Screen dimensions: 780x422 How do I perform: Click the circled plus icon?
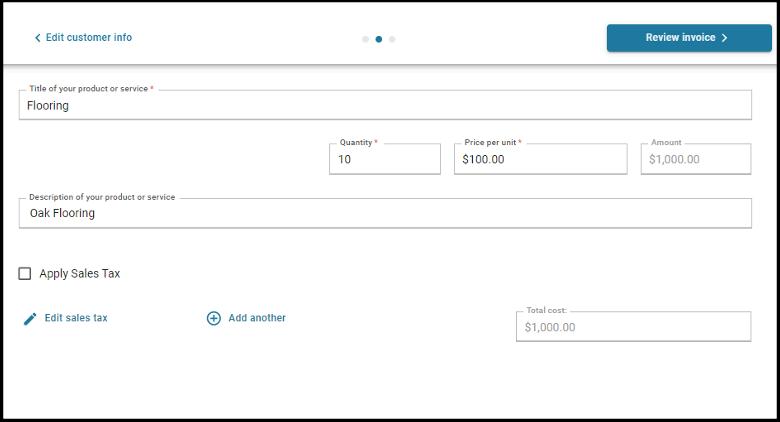coord(213,318)
